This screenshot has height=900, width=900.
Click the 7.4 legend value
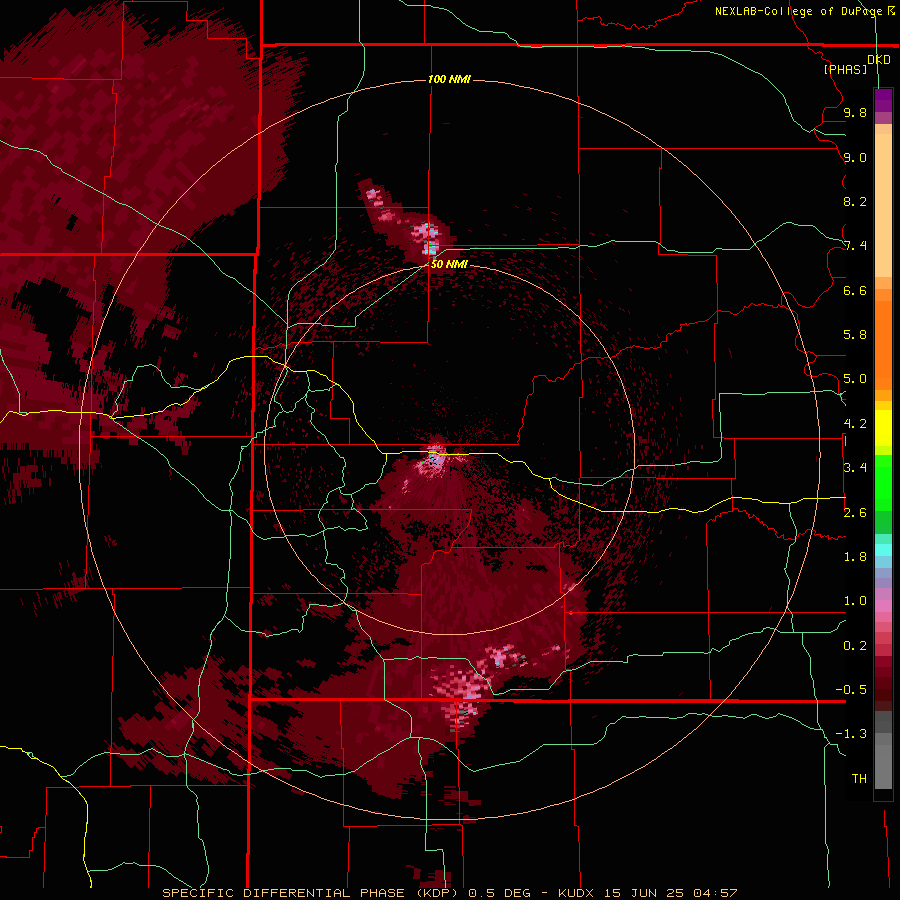[x=855, y=246]
